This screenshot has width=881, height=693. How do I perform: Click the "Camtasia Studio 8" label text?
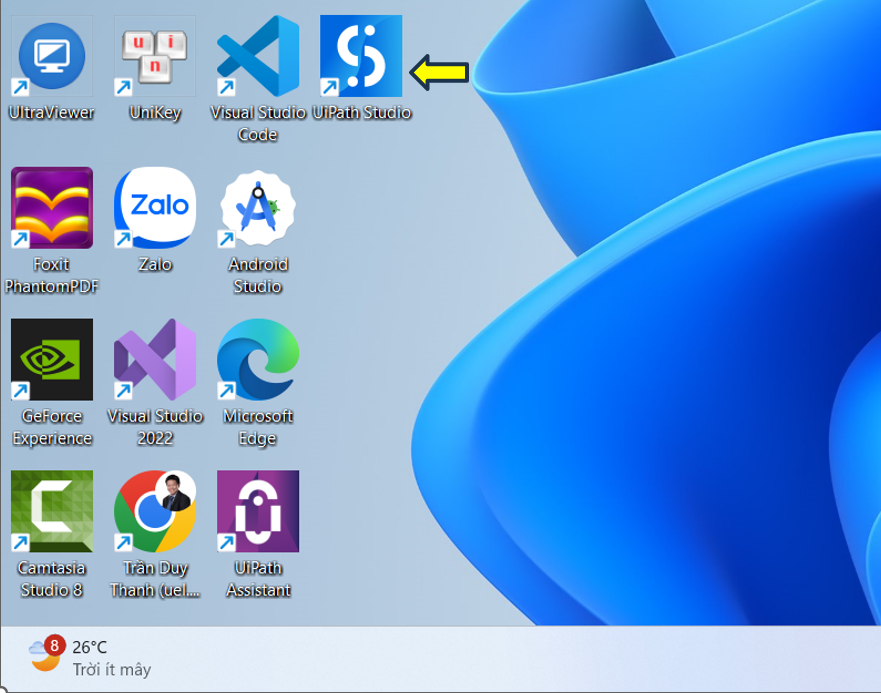click(52, 579)
